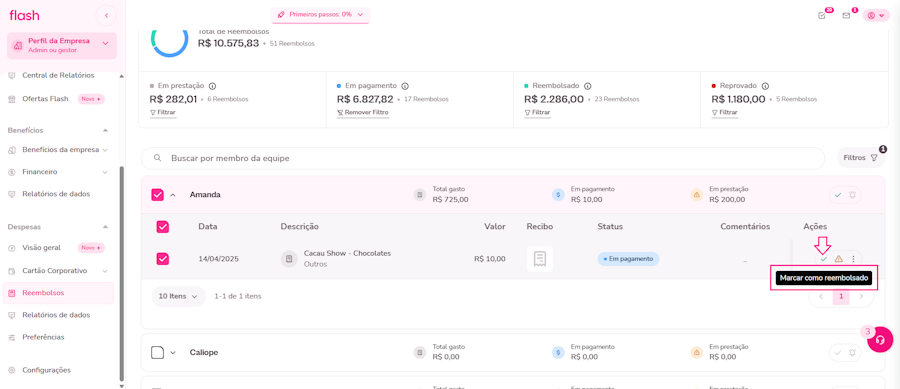Click the Em pagamento status badge
900x389 pixels.
(x=628, y=259)
